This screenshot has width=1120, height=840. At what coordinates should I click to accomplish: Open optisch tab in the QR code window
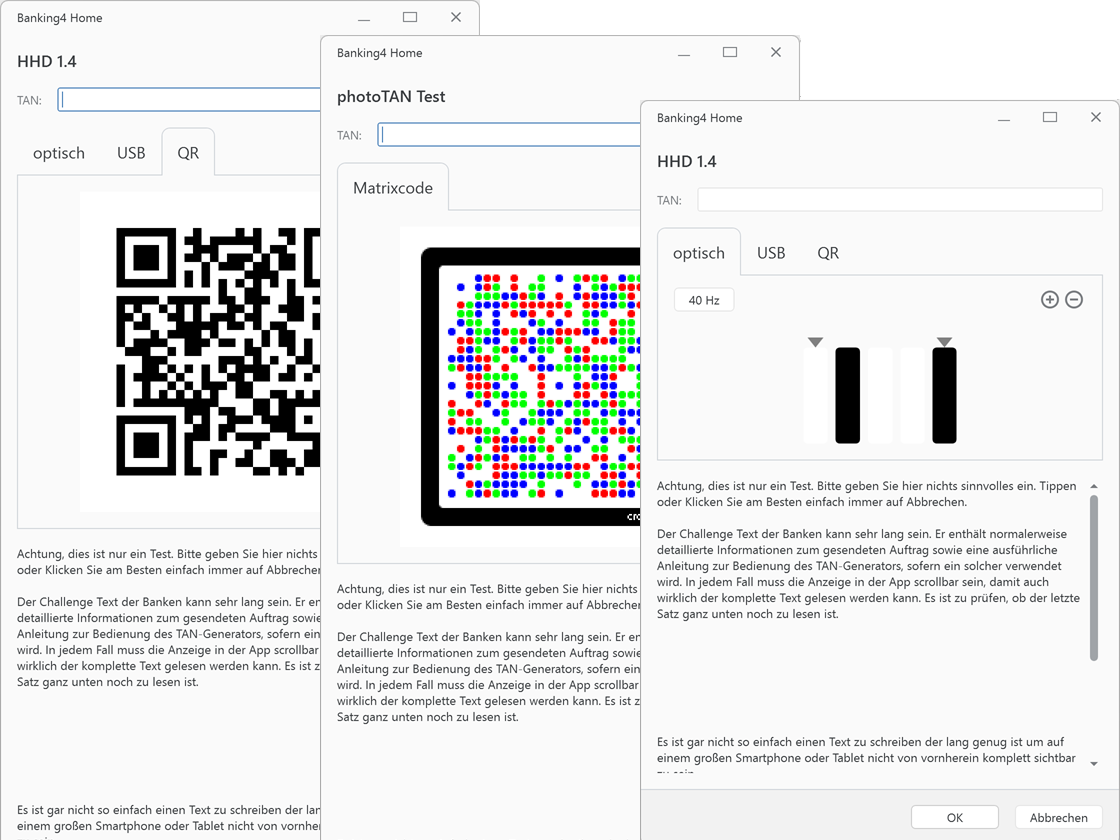(x=59, y=153)
